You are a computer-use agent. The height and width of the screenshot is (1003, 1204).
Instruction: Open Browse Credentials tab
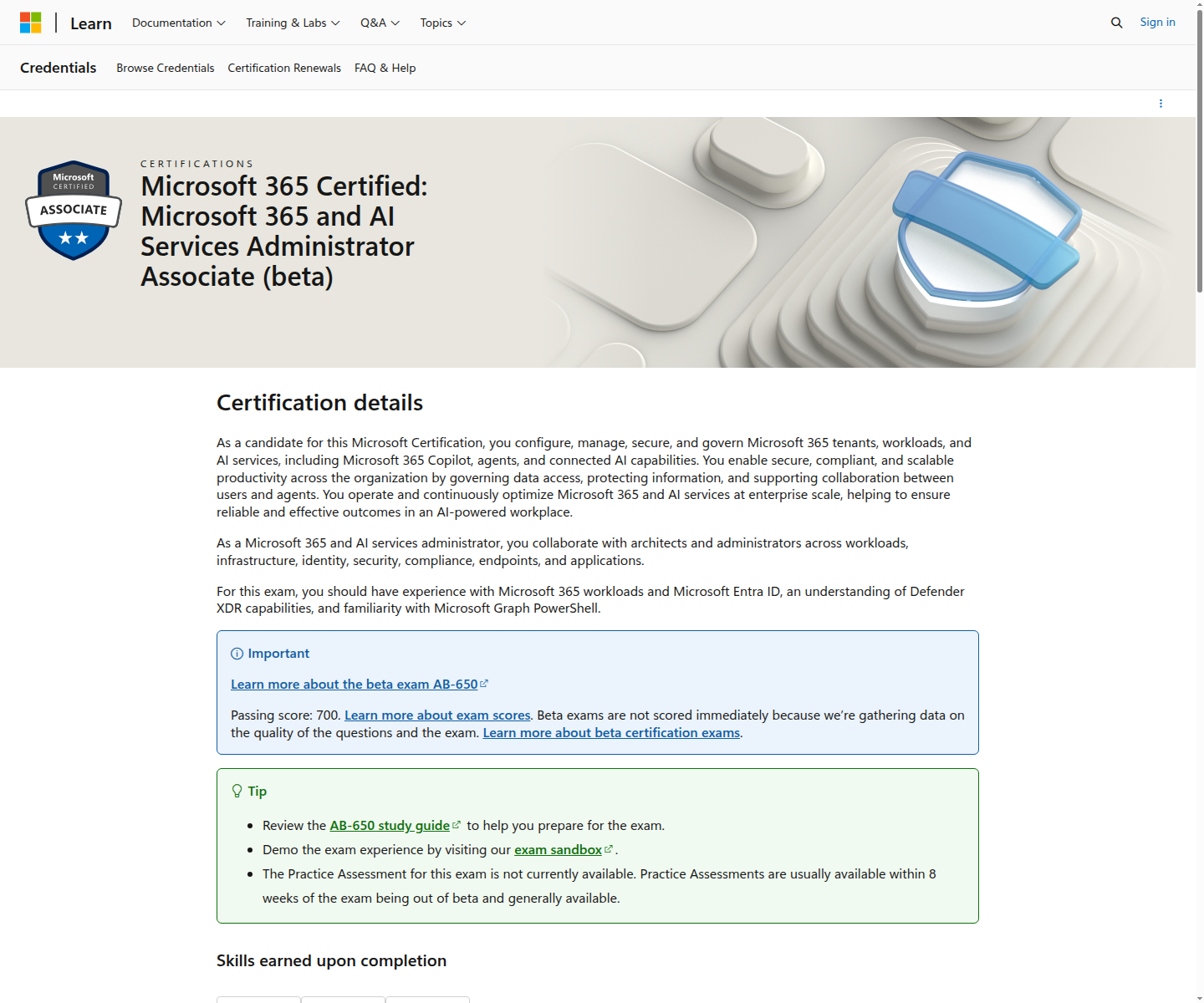tap(166, 68)
